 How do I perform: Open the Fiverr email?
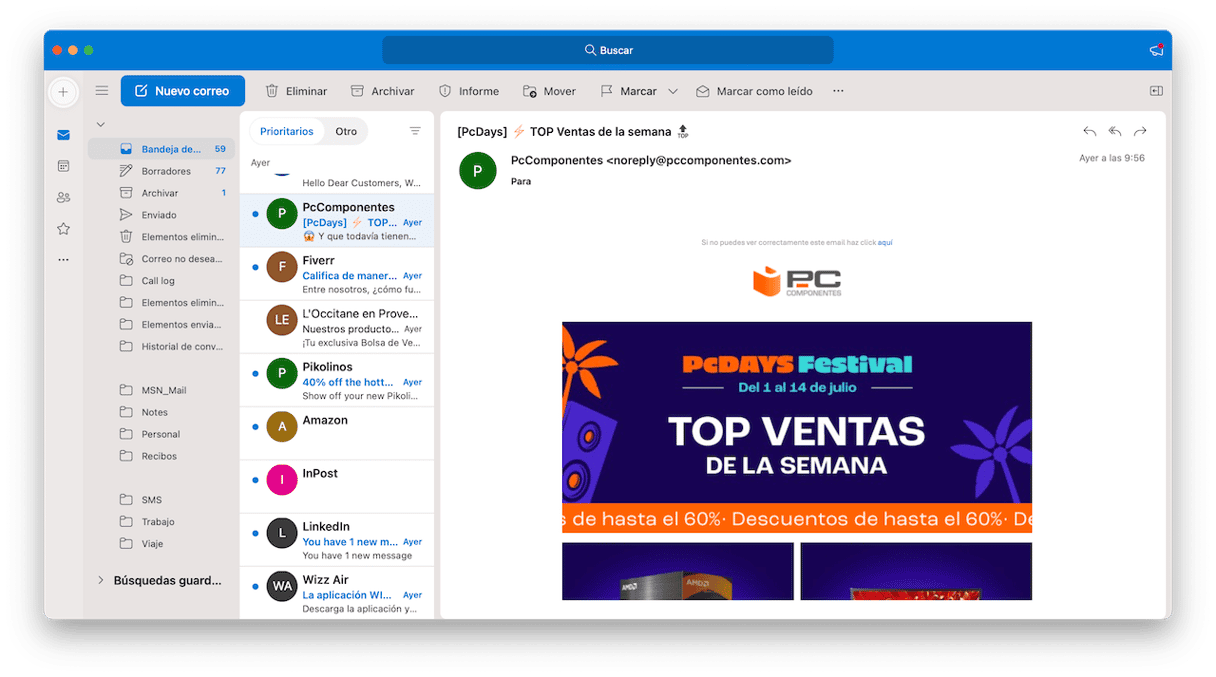tap(337, 274)
